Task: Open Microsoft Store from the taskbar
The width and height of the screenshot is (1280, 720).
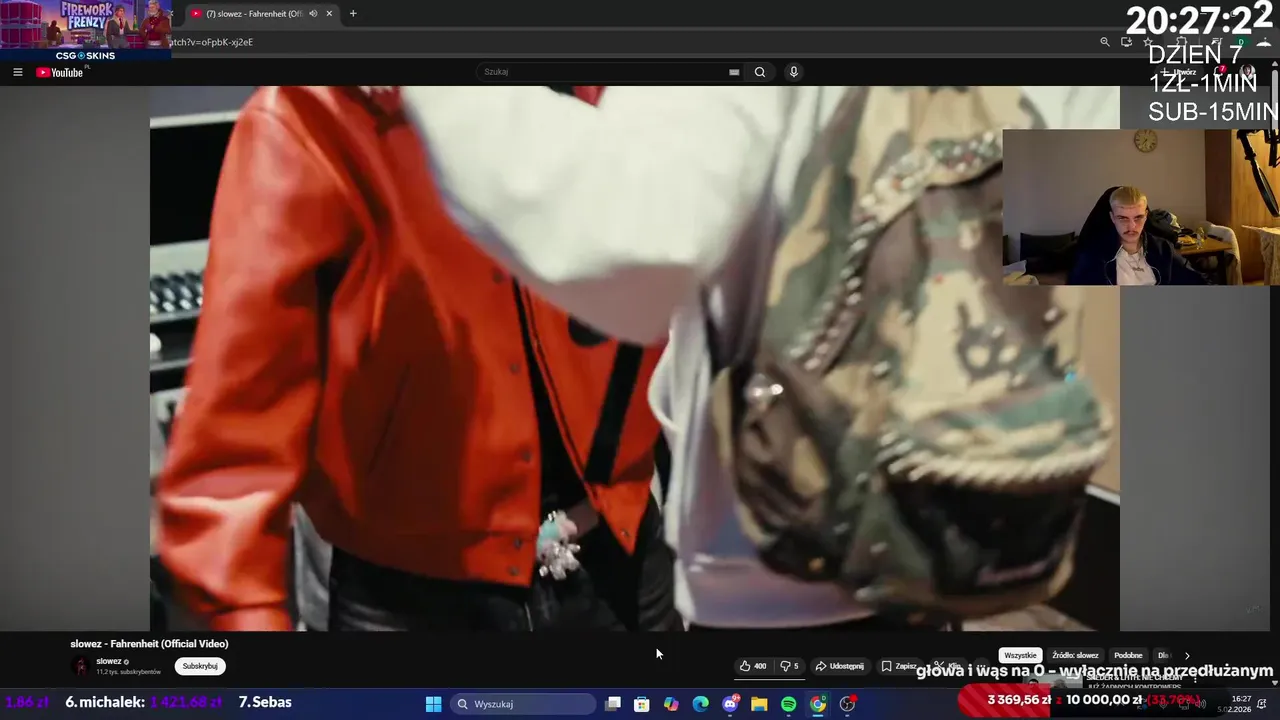Action: click(x=642, y=704)
